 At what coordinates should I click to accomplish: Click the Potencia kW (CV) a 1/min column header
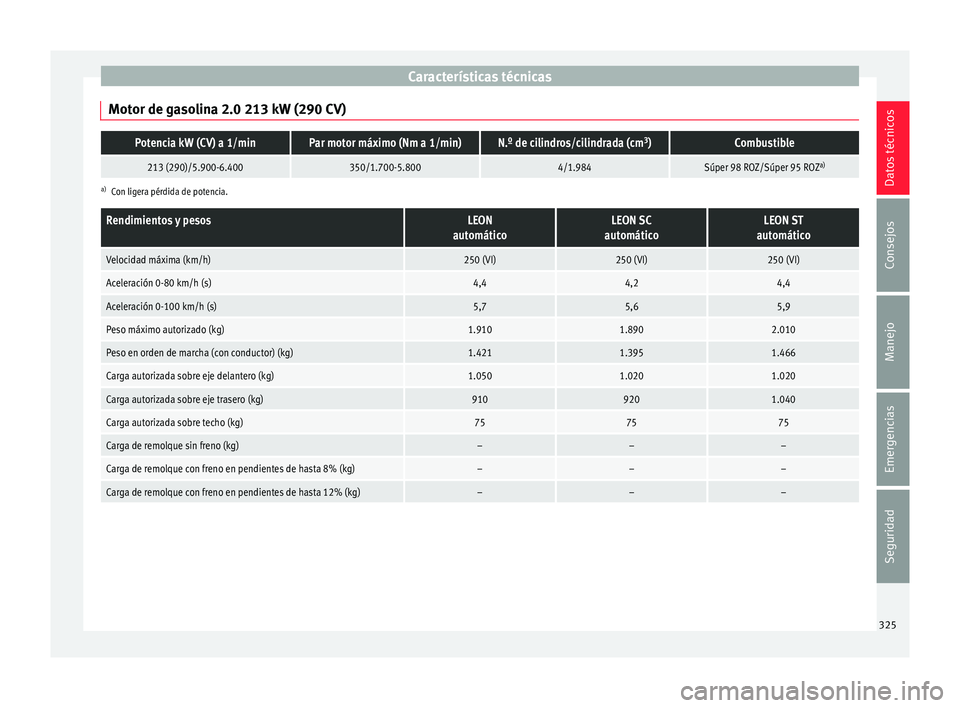[x=195, y=143]
